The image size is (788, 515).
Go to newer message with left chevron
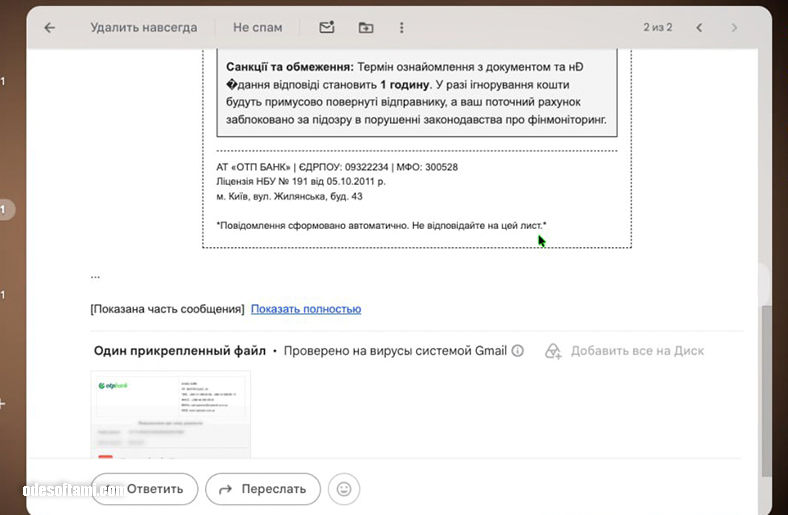point(699,28)
